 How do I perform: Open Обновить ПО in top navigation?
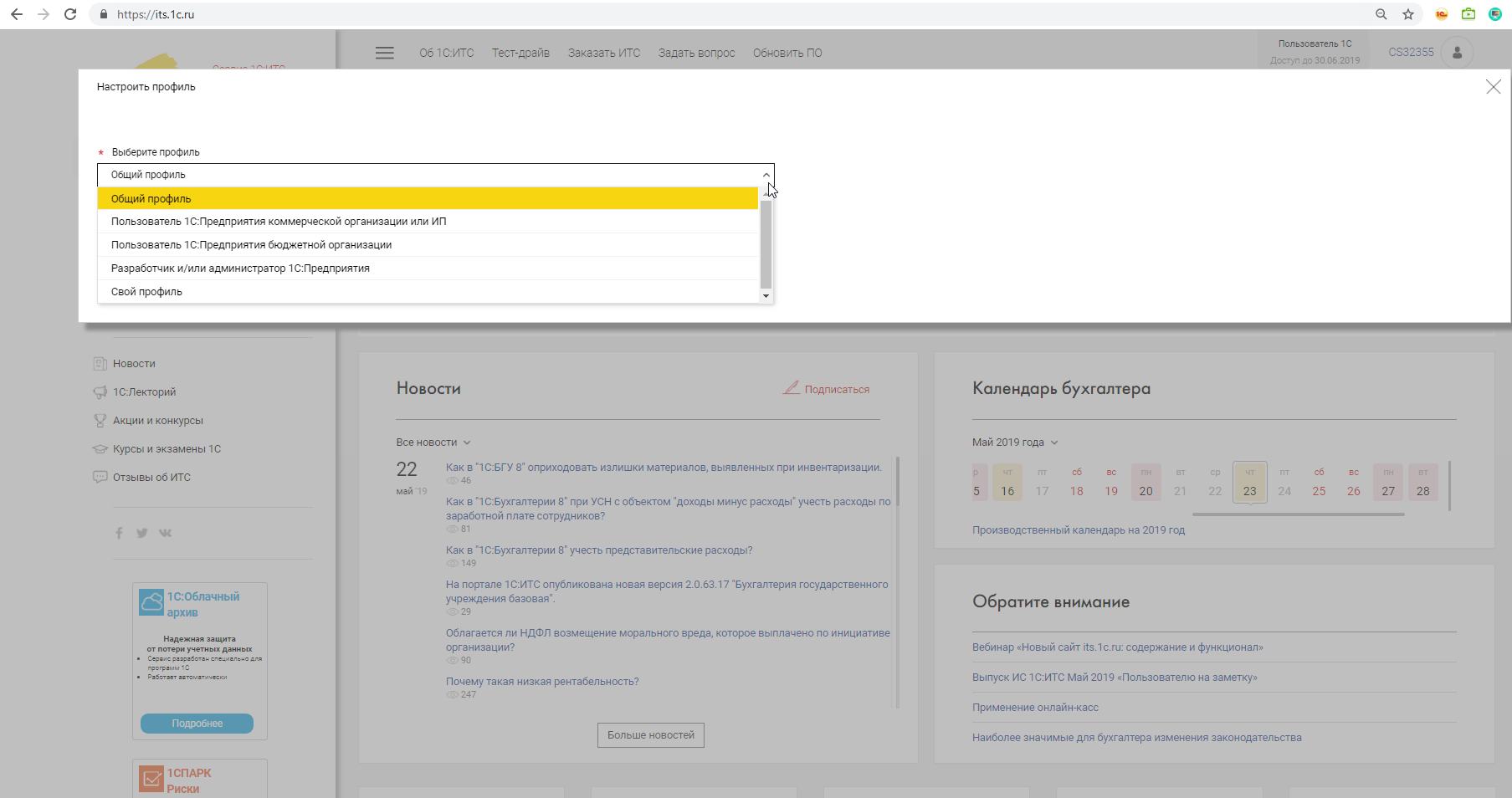pyautogui.click(x=787, y=53)
